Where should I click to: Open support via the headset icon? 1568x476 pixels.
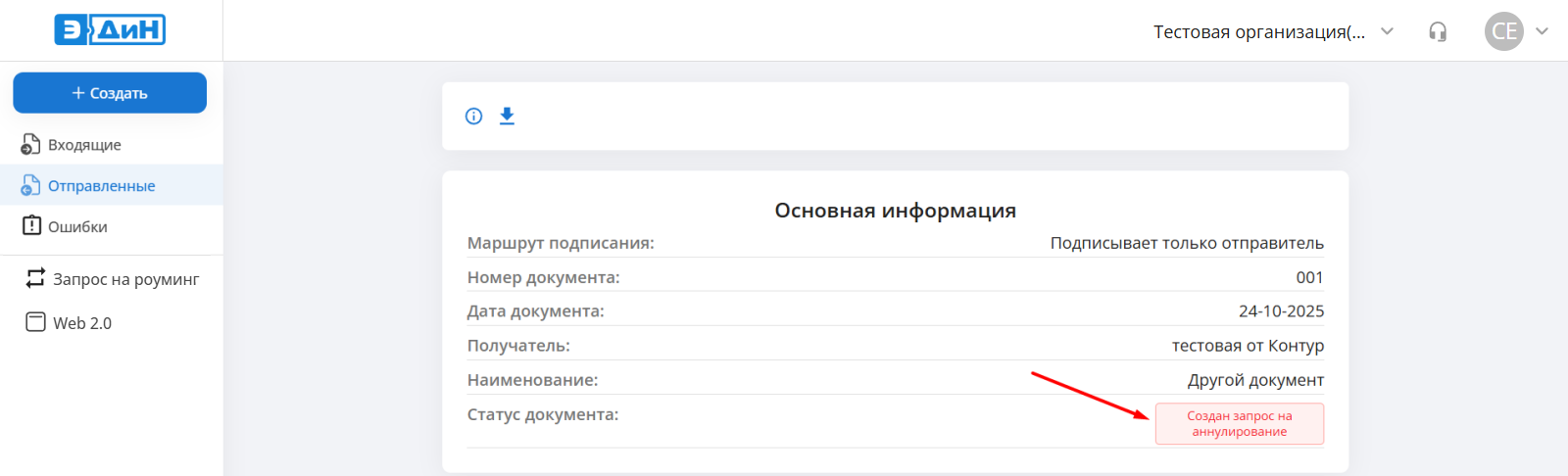pyautogui.click(x=1438, y=32)
